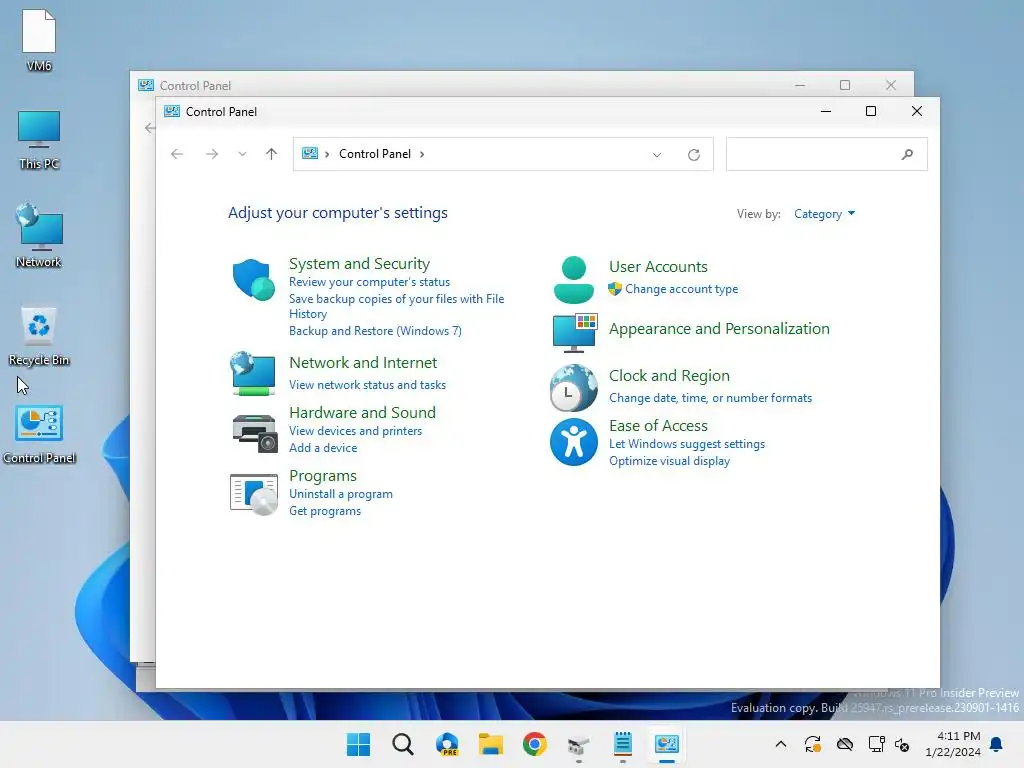The image size is (1024, 768).
Task: Open File Explorer from taskbar
Action: click(x=490, y=744)
